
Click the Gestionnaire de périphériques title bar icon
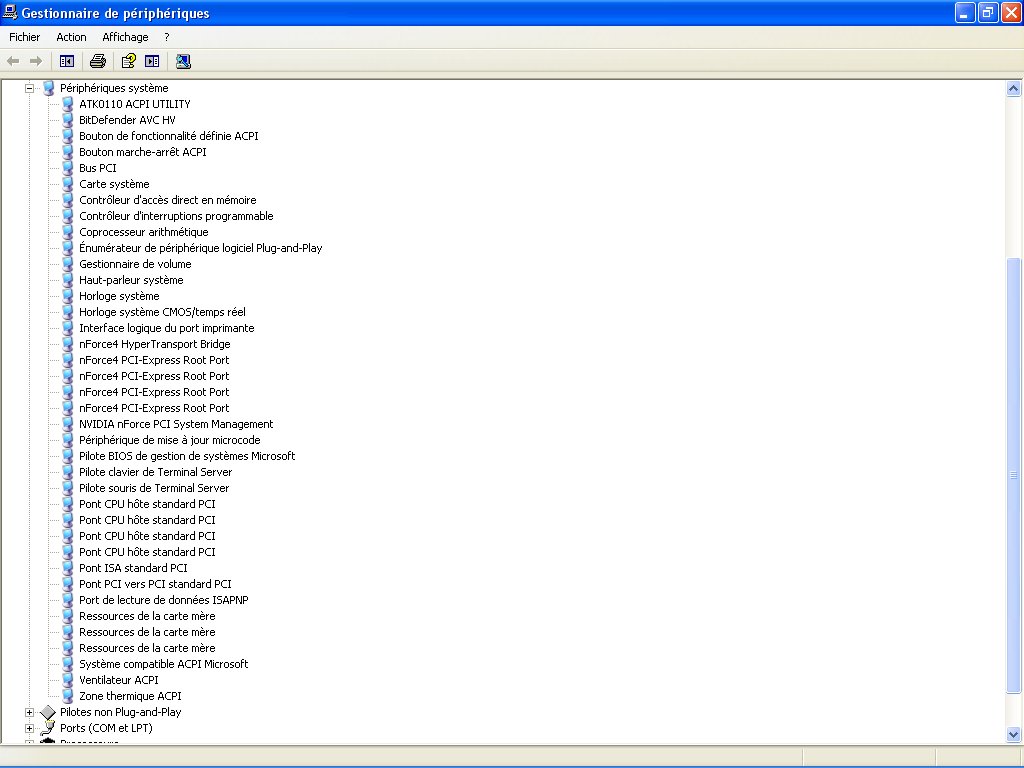(x=10, y=12)
